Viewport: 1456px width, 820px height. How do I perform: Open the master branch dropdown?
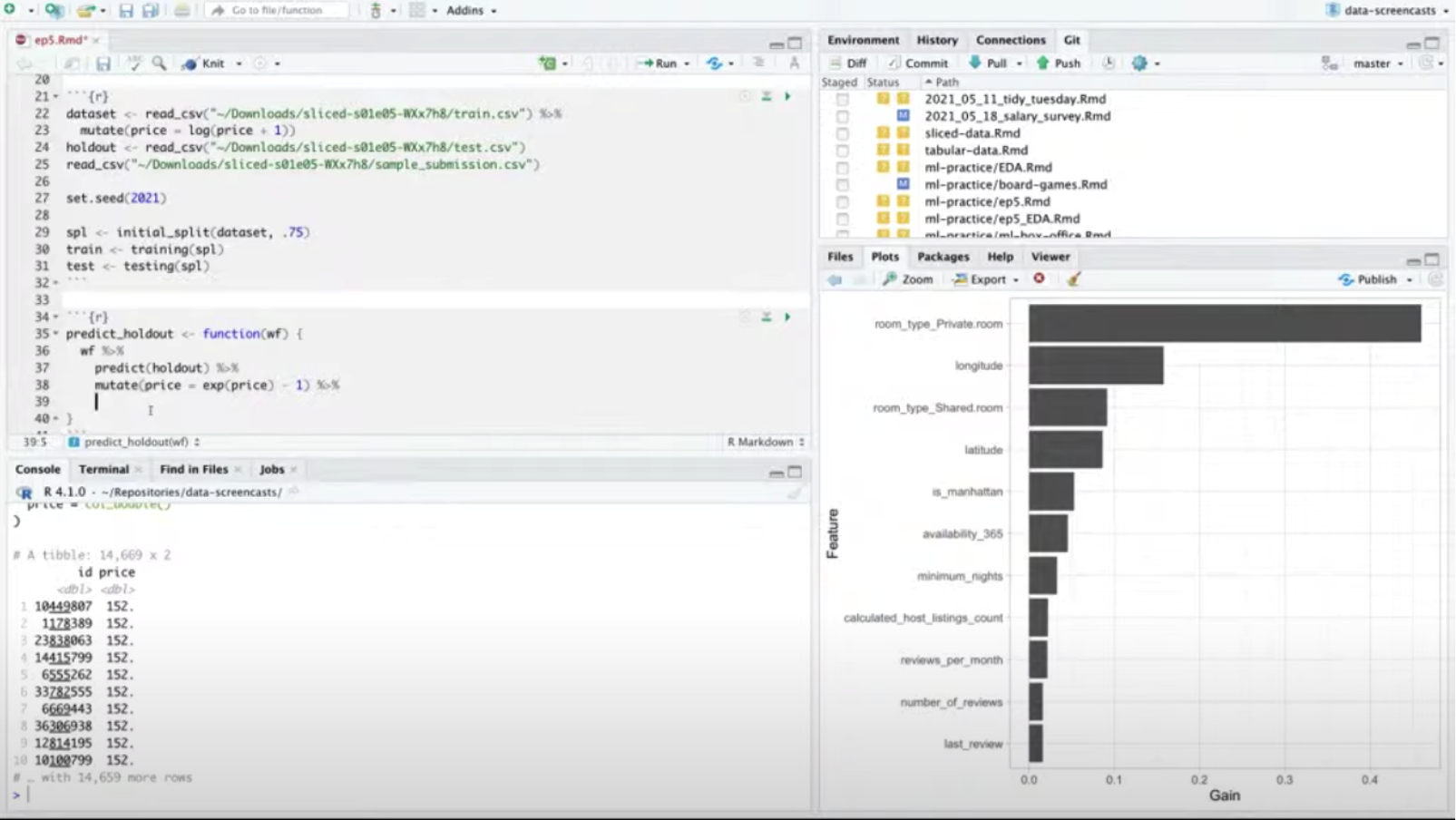[x=1378, y=63]
